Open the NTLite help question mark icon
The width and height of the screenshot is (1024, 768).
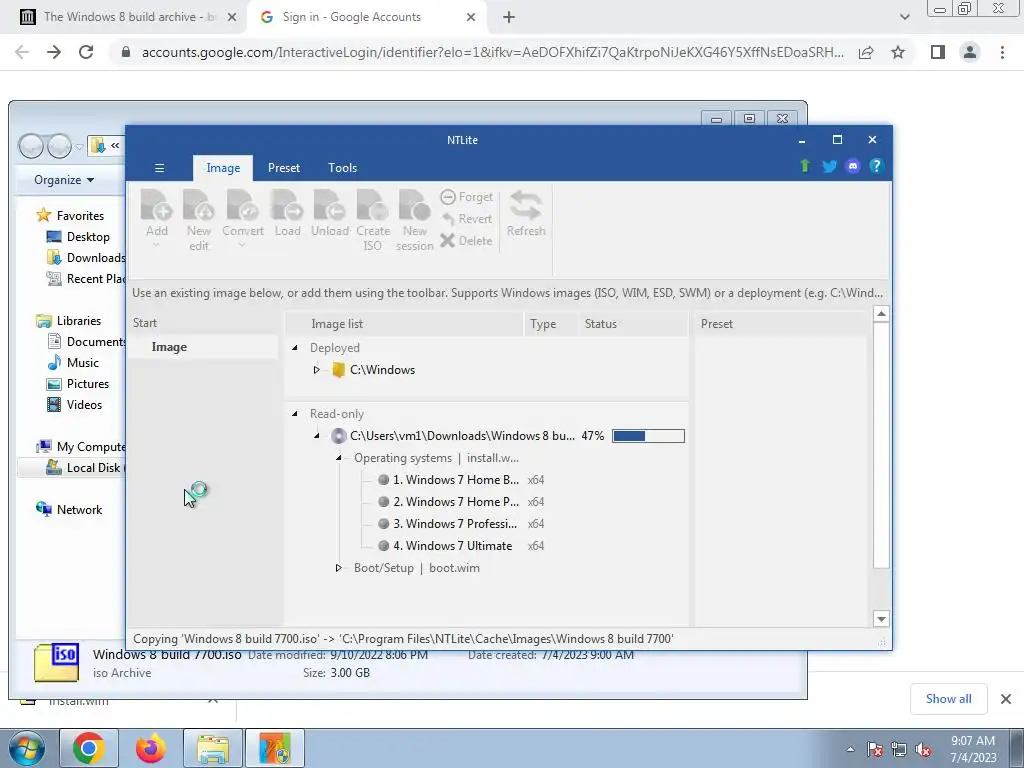pyautogui.click(x=876, y=166)
